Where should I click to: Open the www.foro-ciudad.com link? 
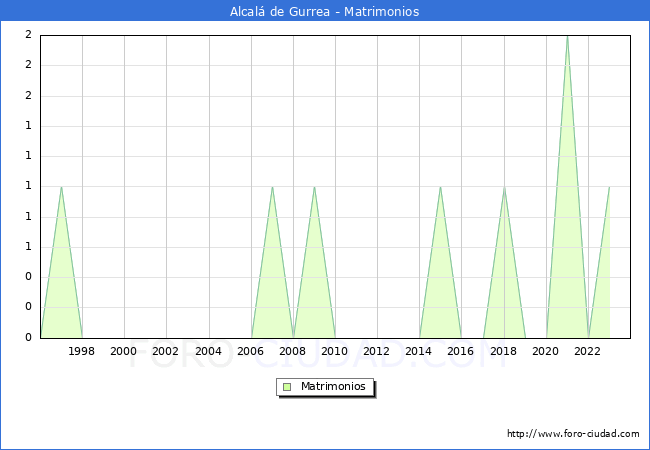pyautogui.click(x=573, y=434)
